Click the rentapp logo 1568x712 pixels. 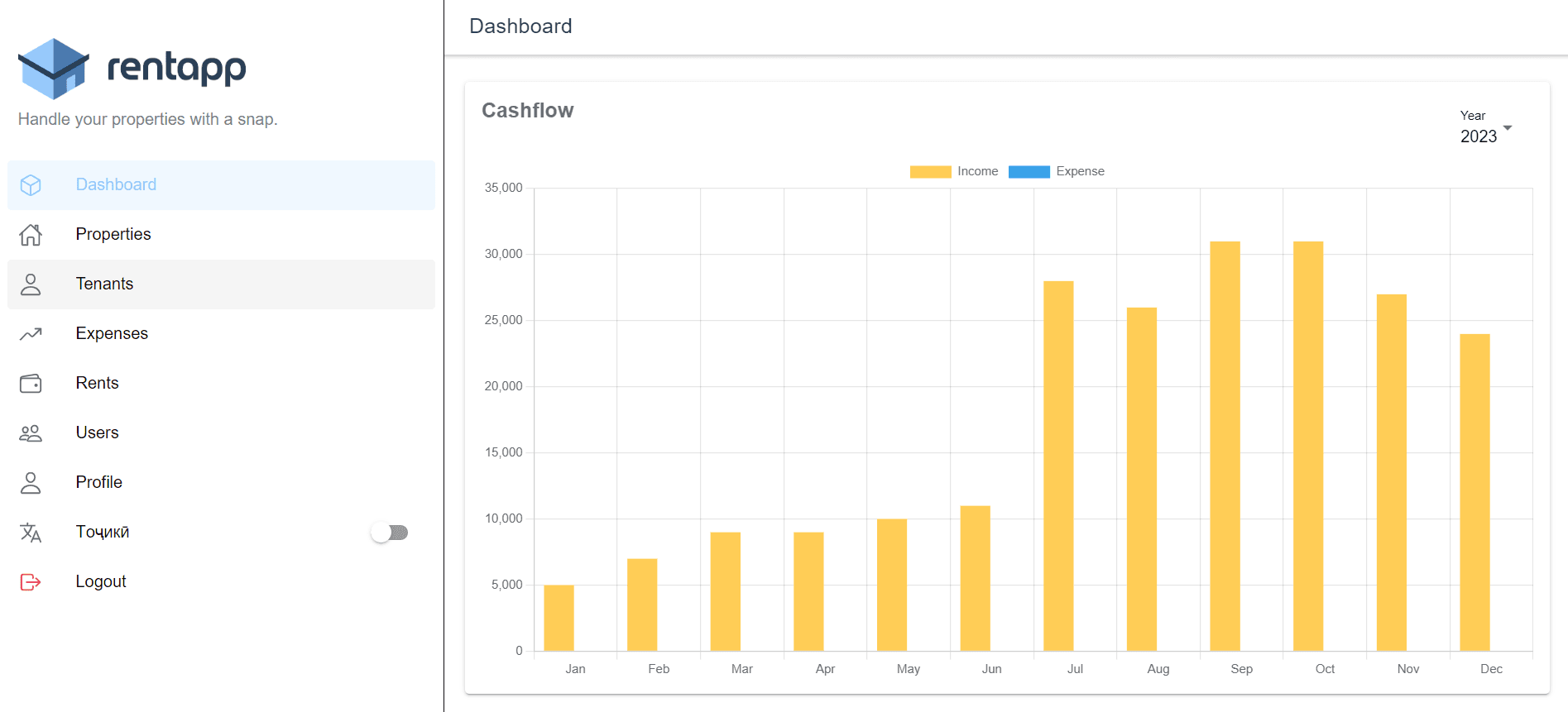click(x=132, y=68)
